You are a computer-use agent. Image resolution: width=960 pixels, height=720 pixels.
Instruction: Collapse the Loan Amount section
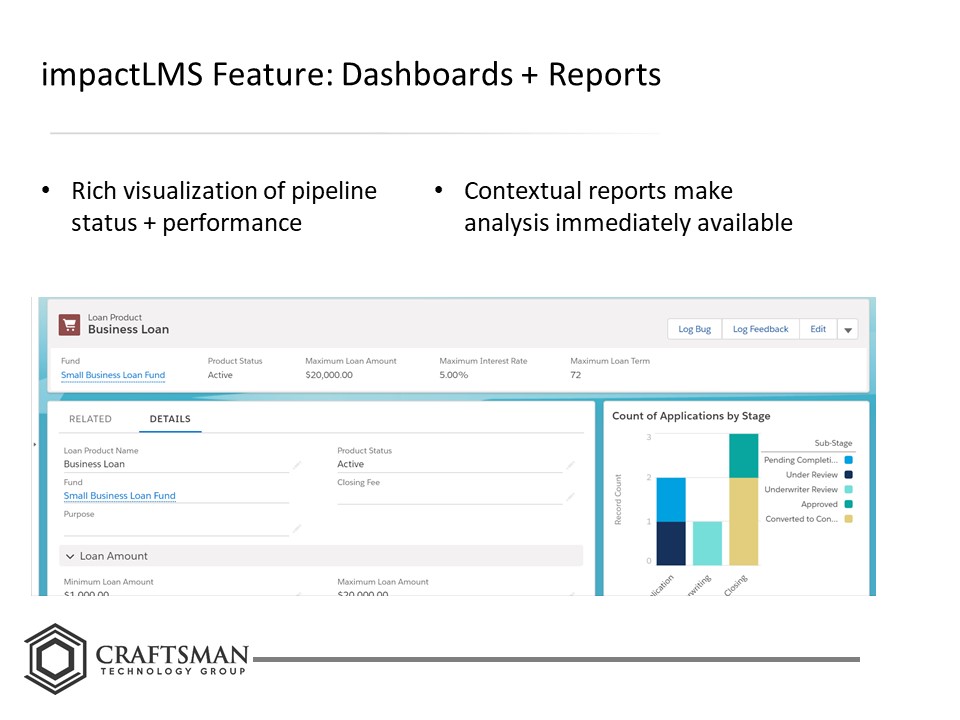click(70, 556)
